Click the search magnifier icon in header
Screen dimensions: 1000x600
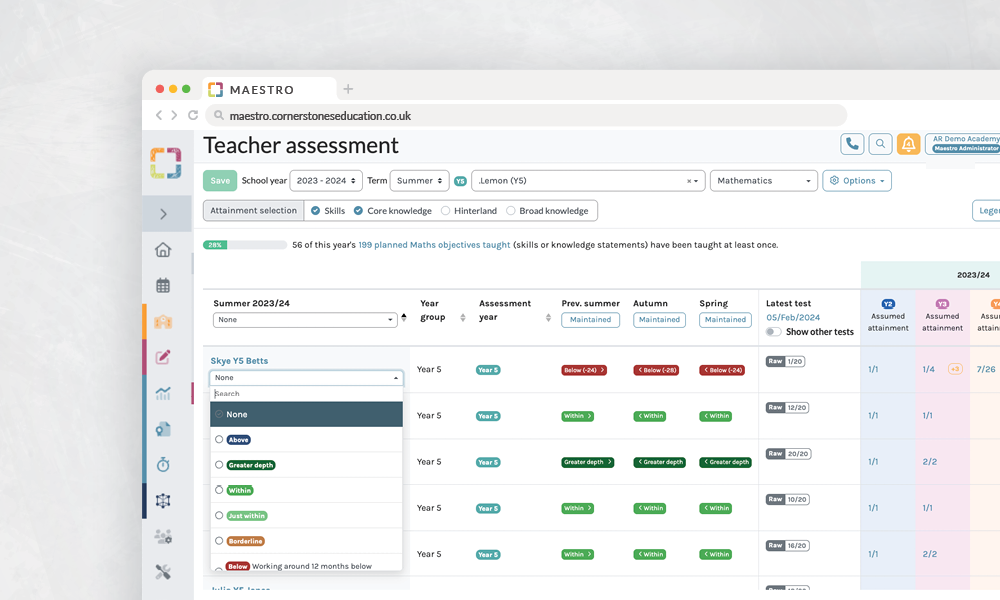click(x=880, y=144)
